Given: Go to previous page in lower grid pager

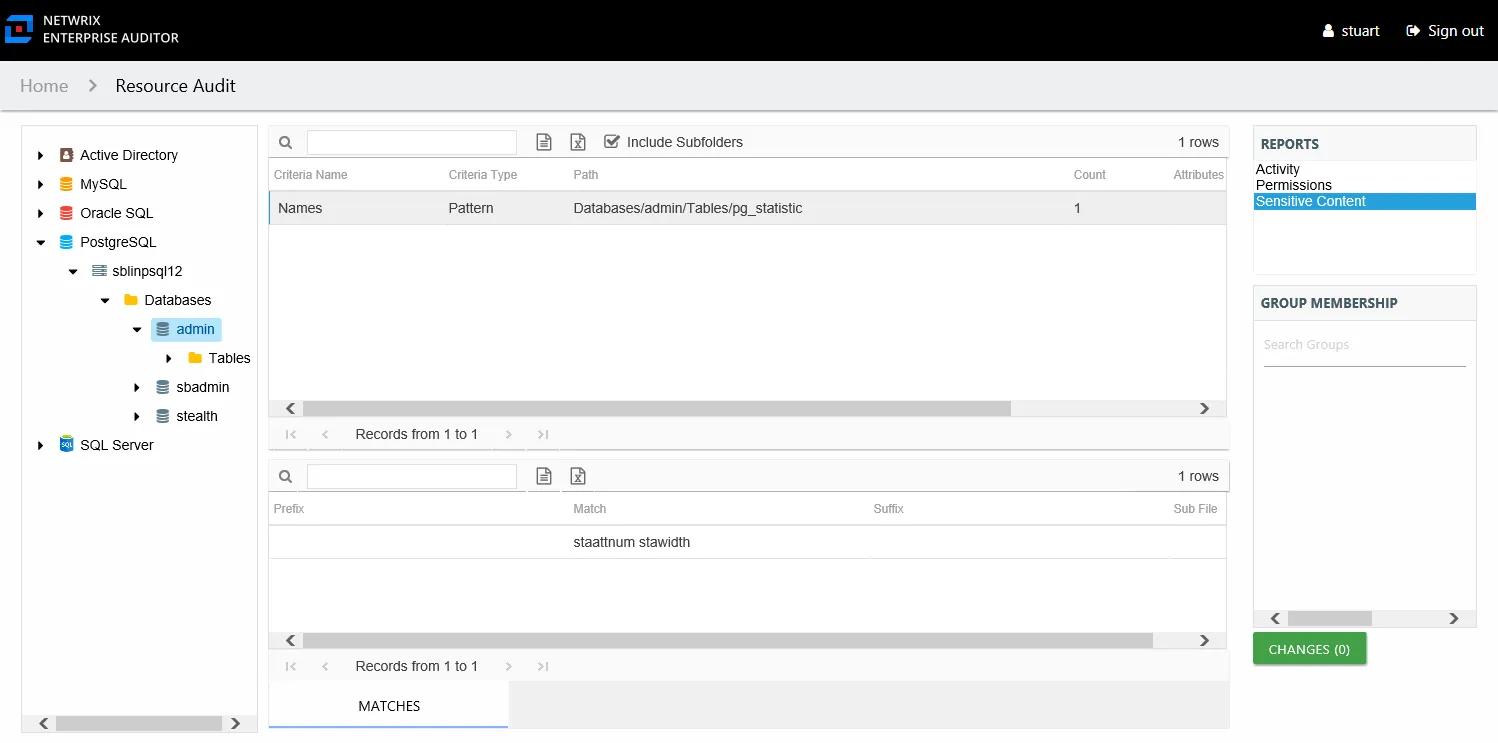Looking at the screenshot, I should pos(325,666).
